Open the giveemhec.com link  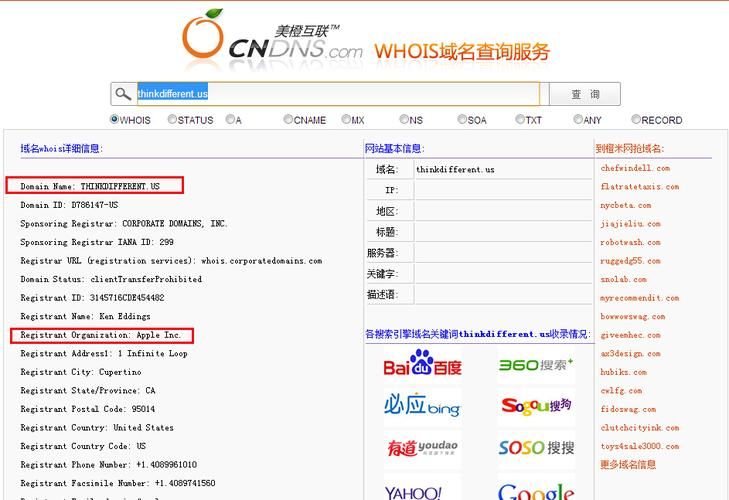click(x=630, y=335)
